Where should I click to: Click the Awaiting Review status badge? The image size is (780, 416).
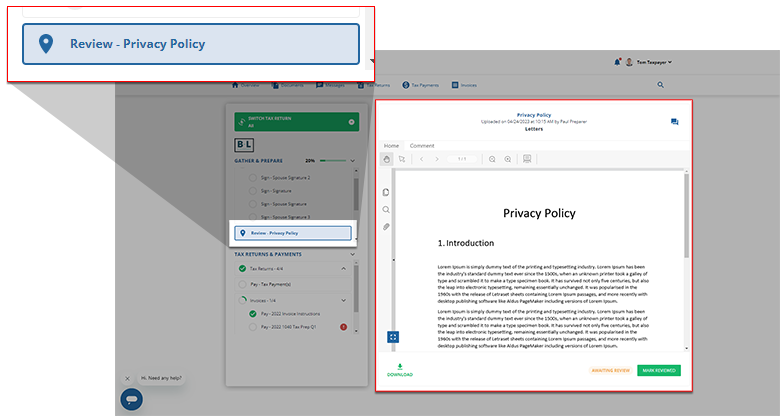pyautogui.click(x=610, y=370)
